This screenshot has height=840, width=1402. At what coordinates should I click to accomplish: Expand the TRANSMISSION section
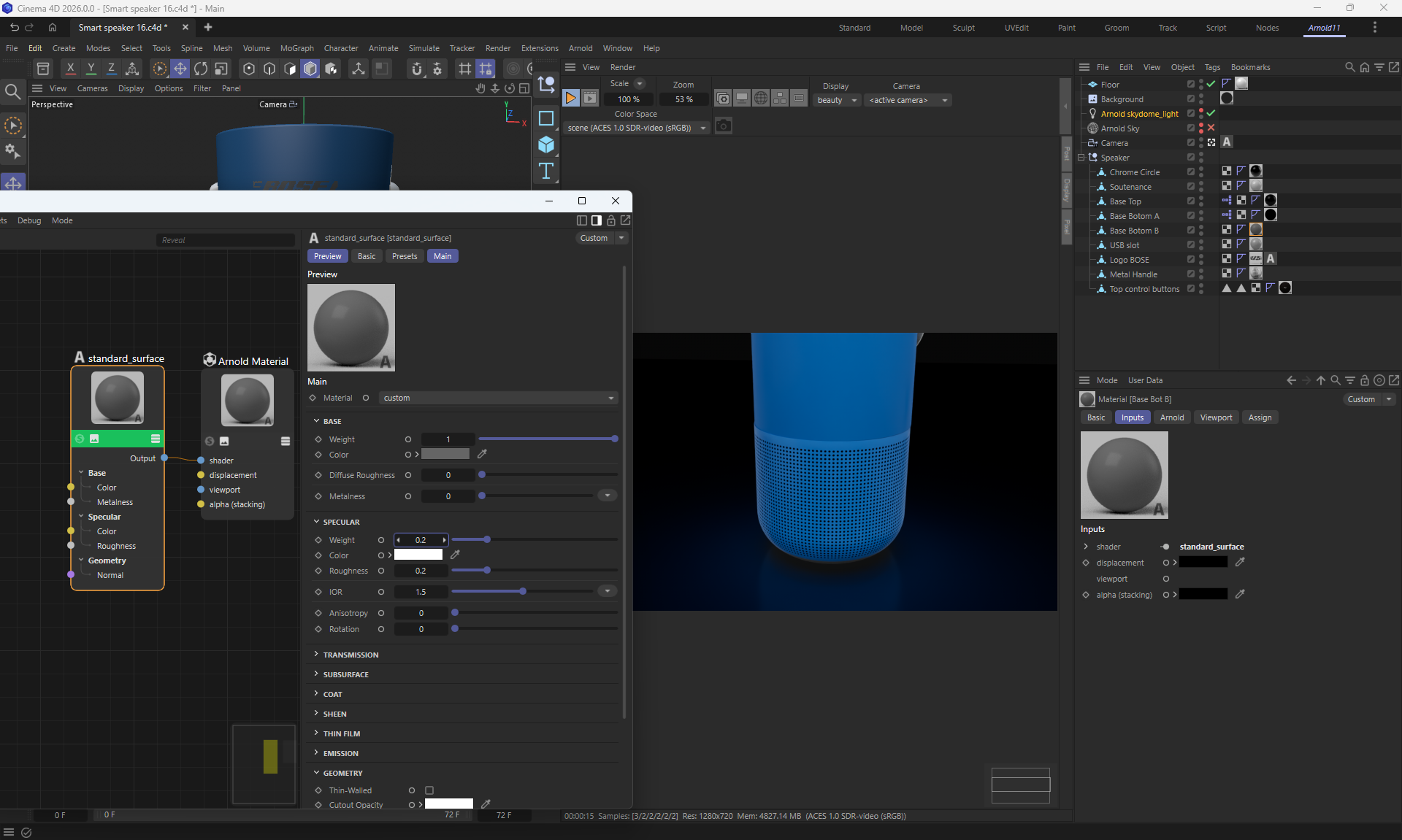350,655
